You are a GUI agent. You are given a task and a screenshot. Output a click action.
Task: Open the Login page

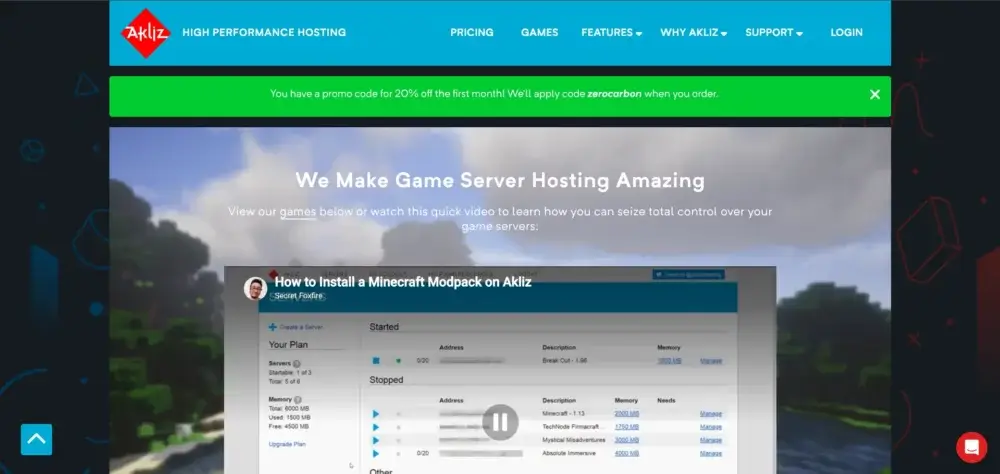[x=846, y=33]
